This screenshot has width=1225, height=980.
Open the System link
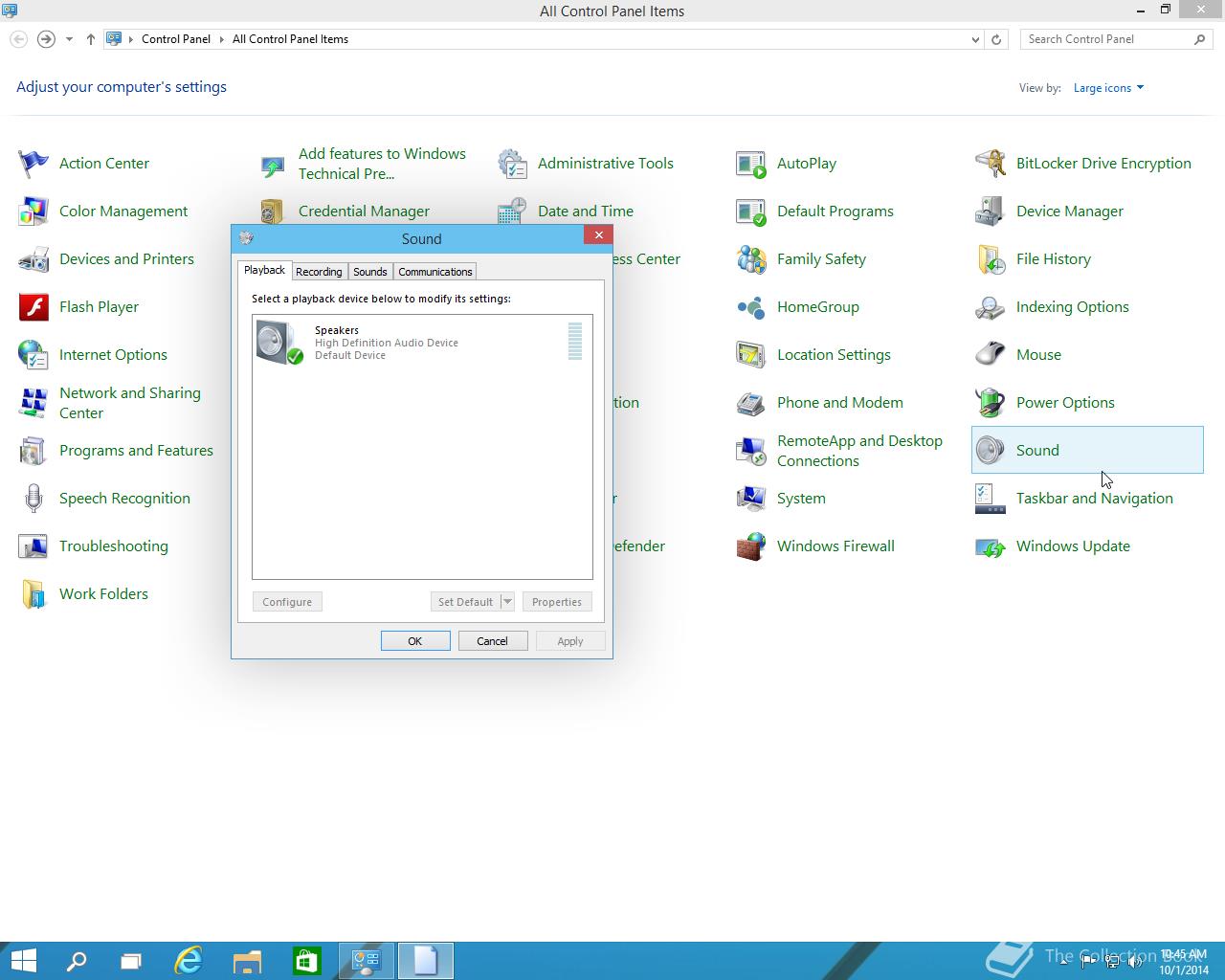801,499
